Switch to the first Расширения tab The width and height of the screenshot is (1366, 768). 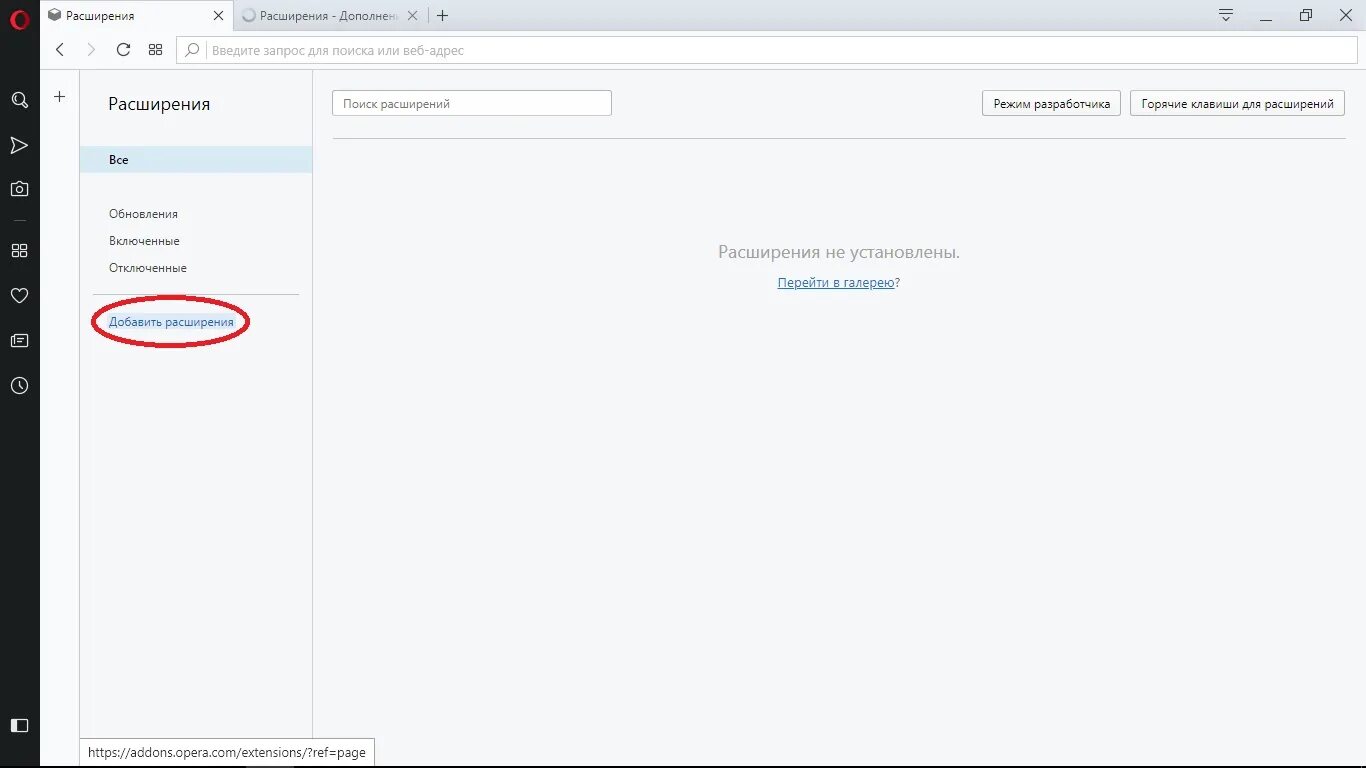[x=137, y=16]
